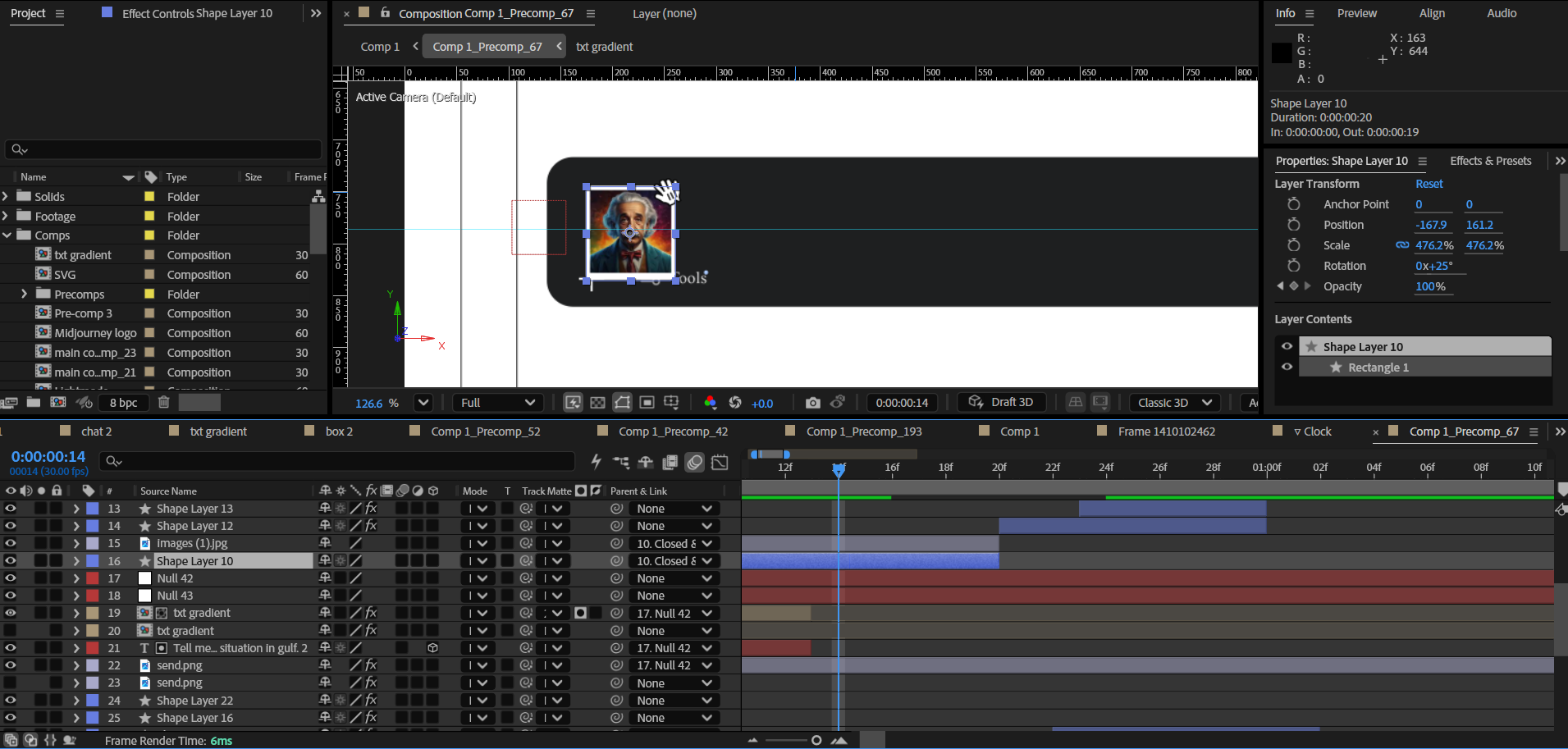Click the timeline layer search field
Image resolution: width=1568 pixels, height=749 pixels.
coord(336,462)
